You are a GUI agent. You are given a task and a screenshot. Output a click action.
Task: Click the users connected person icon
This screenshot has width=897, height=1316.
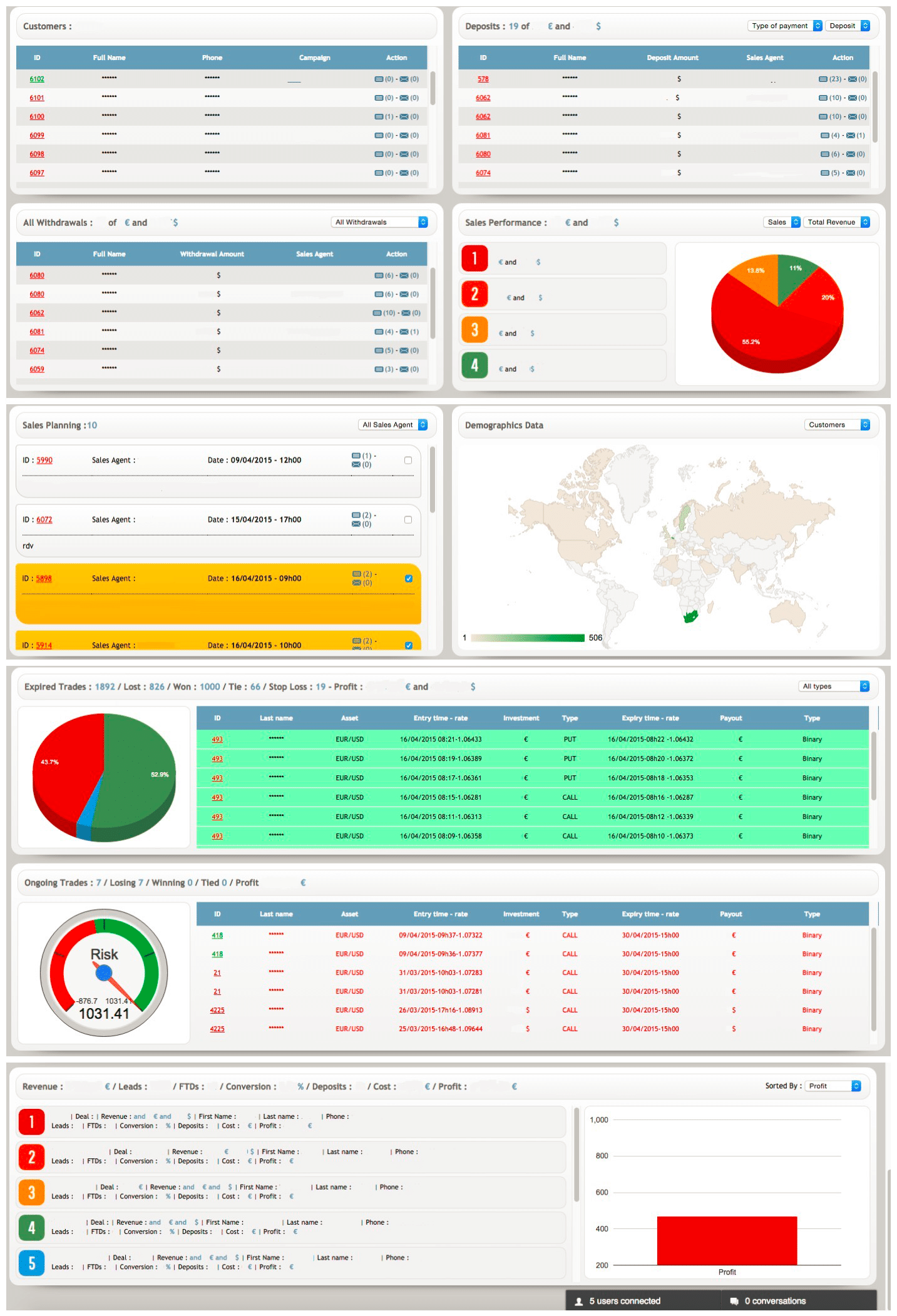tap(579, 1302)
